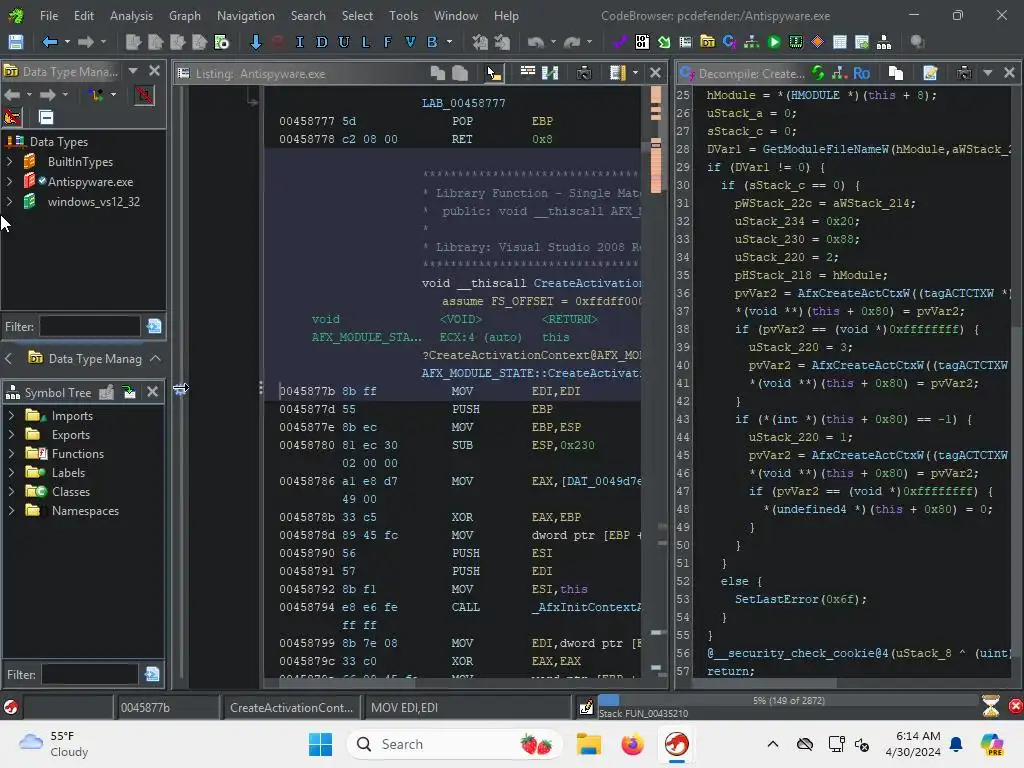Image resolution: width=1024 pixels, height=768 pixels.
Task: Open the orange diamond toolbar icon
Action: 818,42
